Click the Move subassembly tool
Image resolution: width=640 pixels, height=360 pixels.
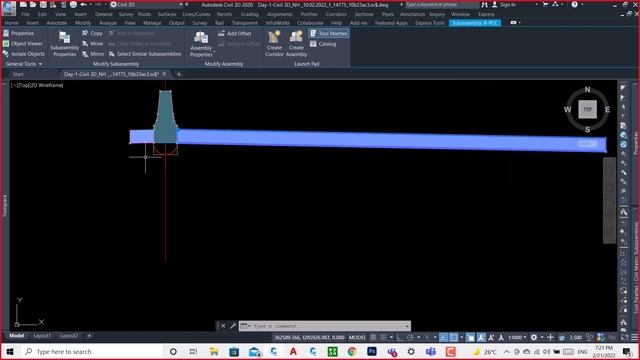click(93, 44)
